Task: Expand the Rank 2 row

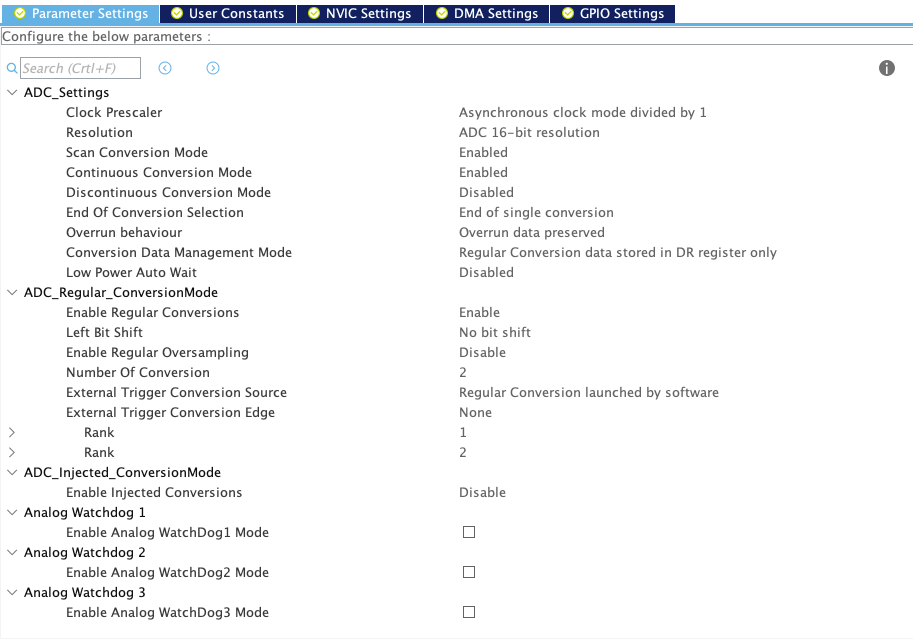Action: point(12,452)
